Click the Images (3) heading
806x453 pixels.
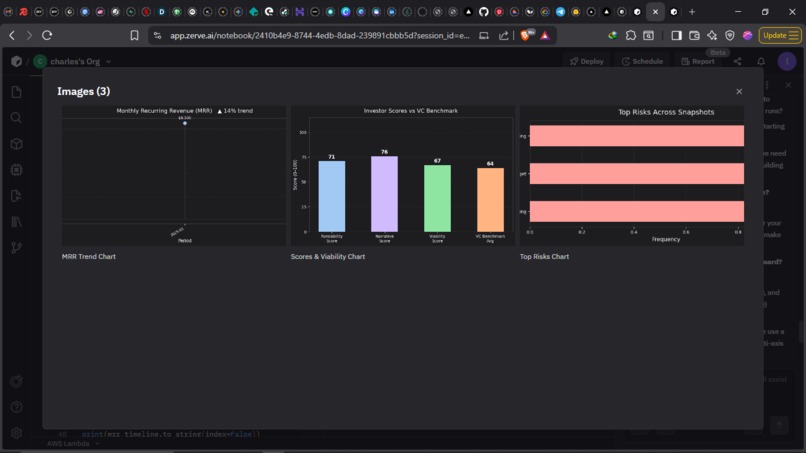point(84,92)
